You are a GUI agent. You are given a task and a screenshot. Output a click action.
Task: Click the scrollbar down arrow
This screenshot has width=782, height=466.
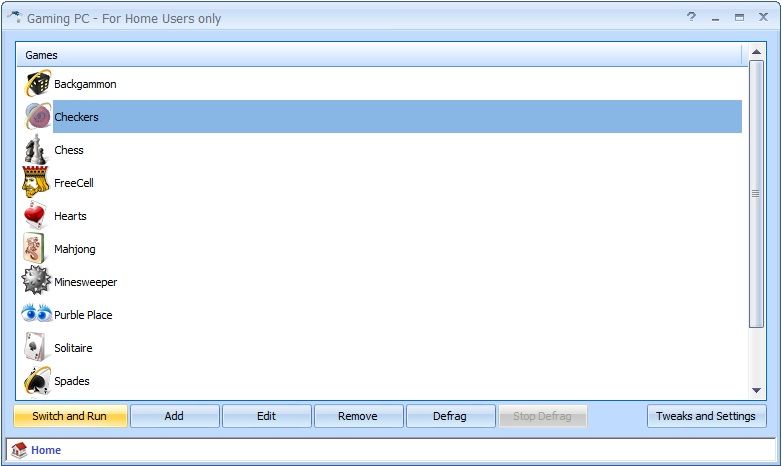[756, 390]
